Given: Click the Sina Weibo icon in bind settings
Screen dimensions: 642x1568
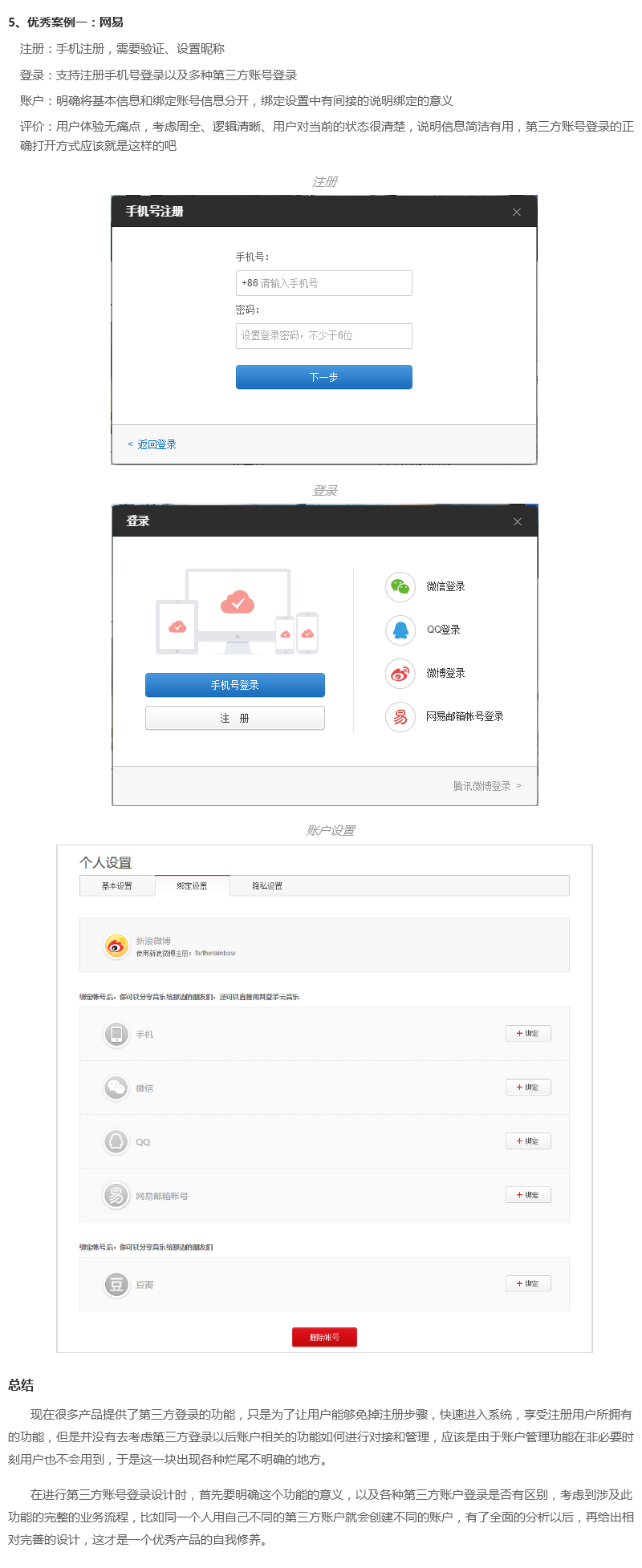Looking at the screenshot, I should [x=117, y=946].
